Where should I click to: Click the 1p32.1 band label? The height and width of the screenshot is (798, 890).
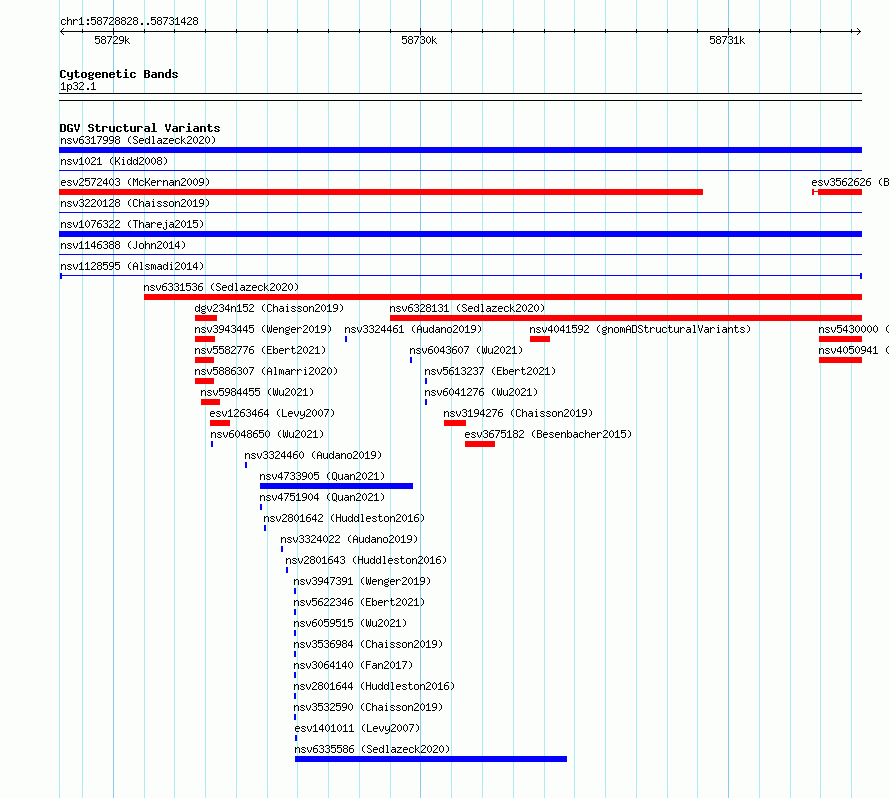(x=78, y=86)
